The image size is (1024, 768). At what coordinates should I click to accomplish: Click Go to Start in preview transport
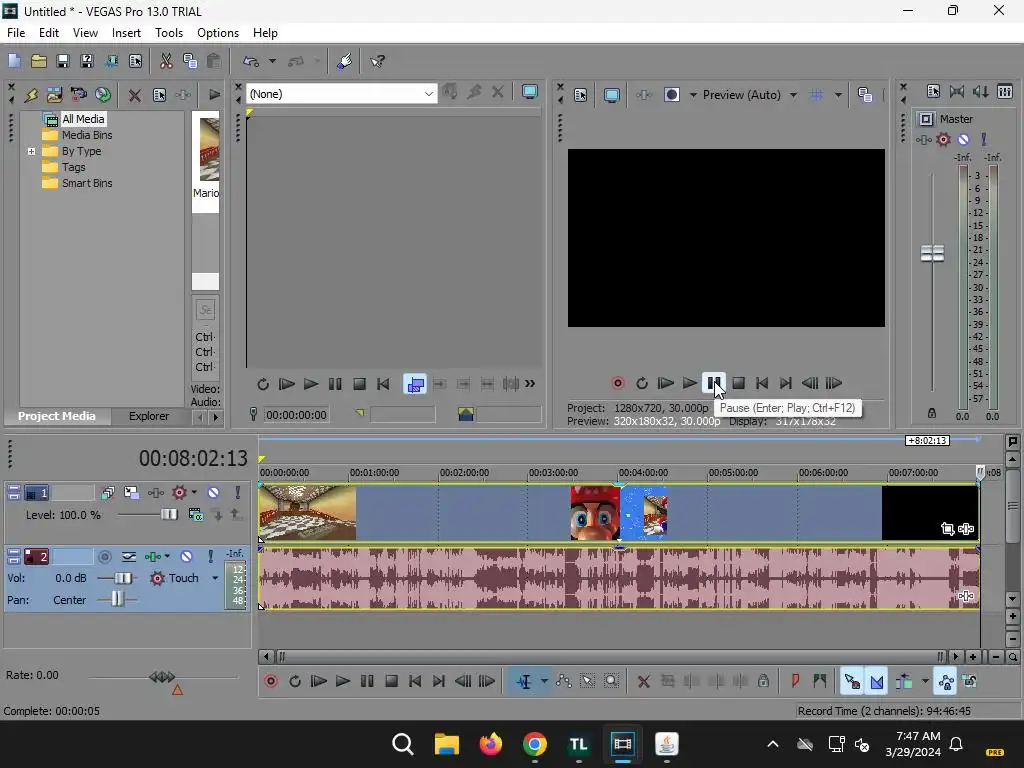[761, 383]
